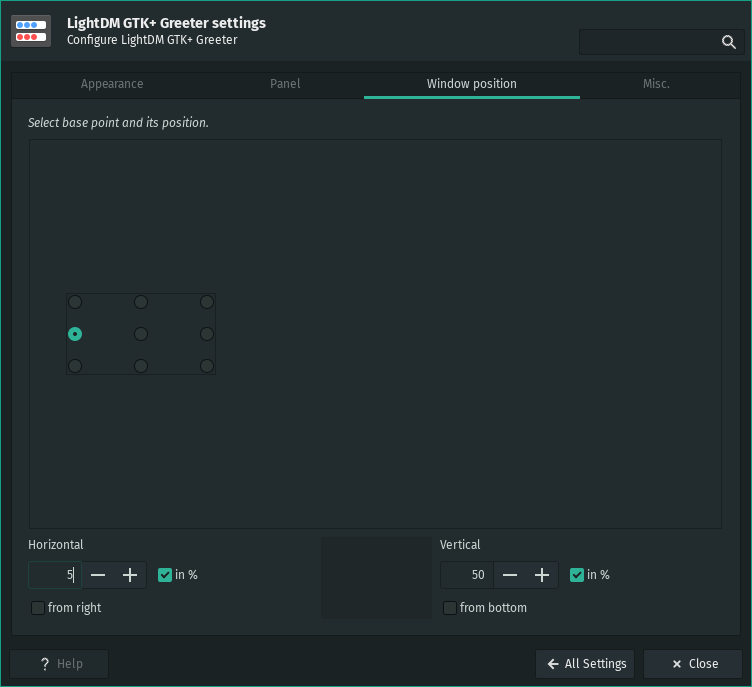The height and width of the screenshot is (687, 752).
Task: Click the search magnifier icon
Action: [728, 42]
